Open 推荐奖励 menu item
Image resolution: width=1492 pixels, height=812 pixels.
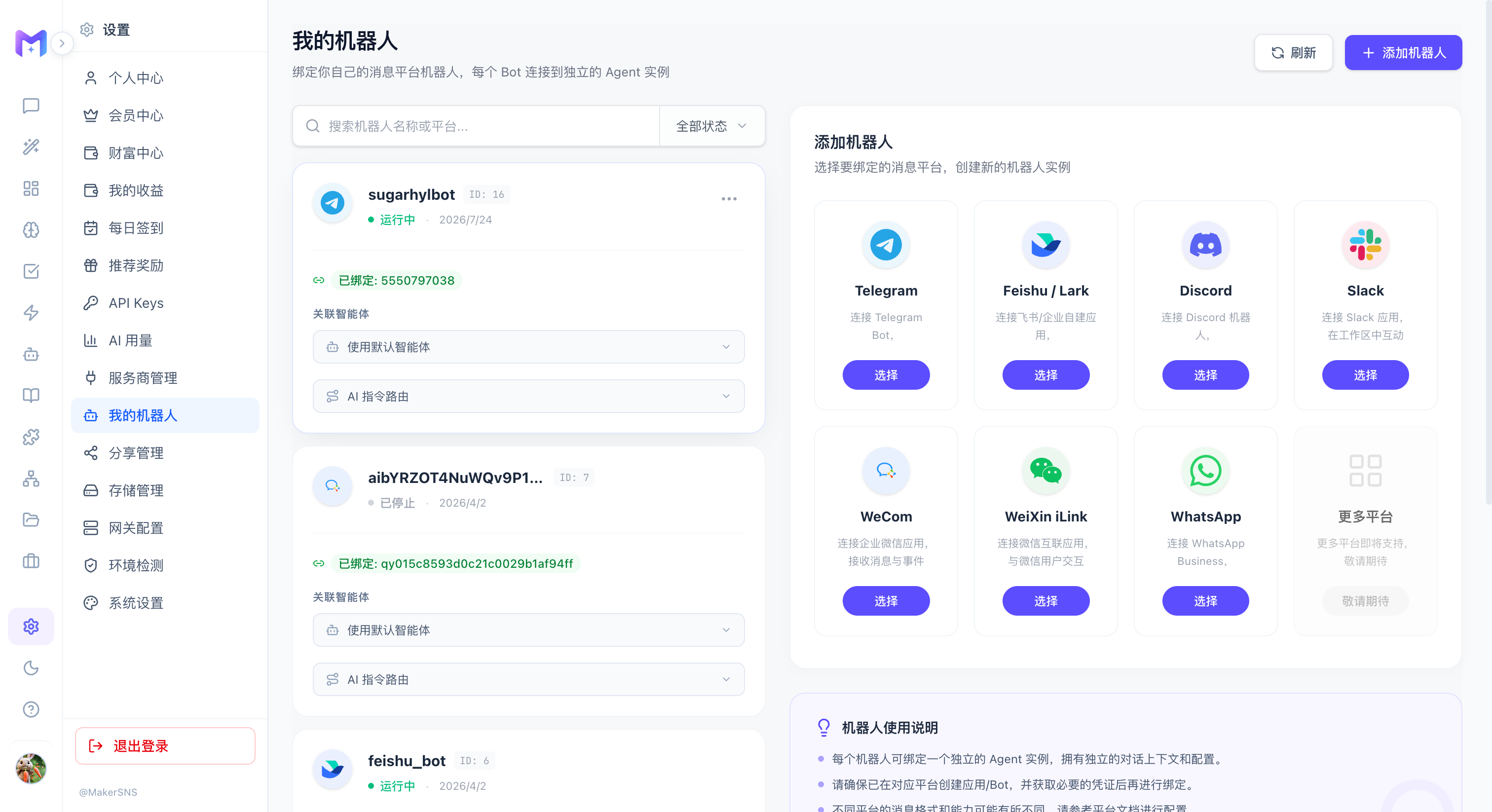tap(165, 266)
